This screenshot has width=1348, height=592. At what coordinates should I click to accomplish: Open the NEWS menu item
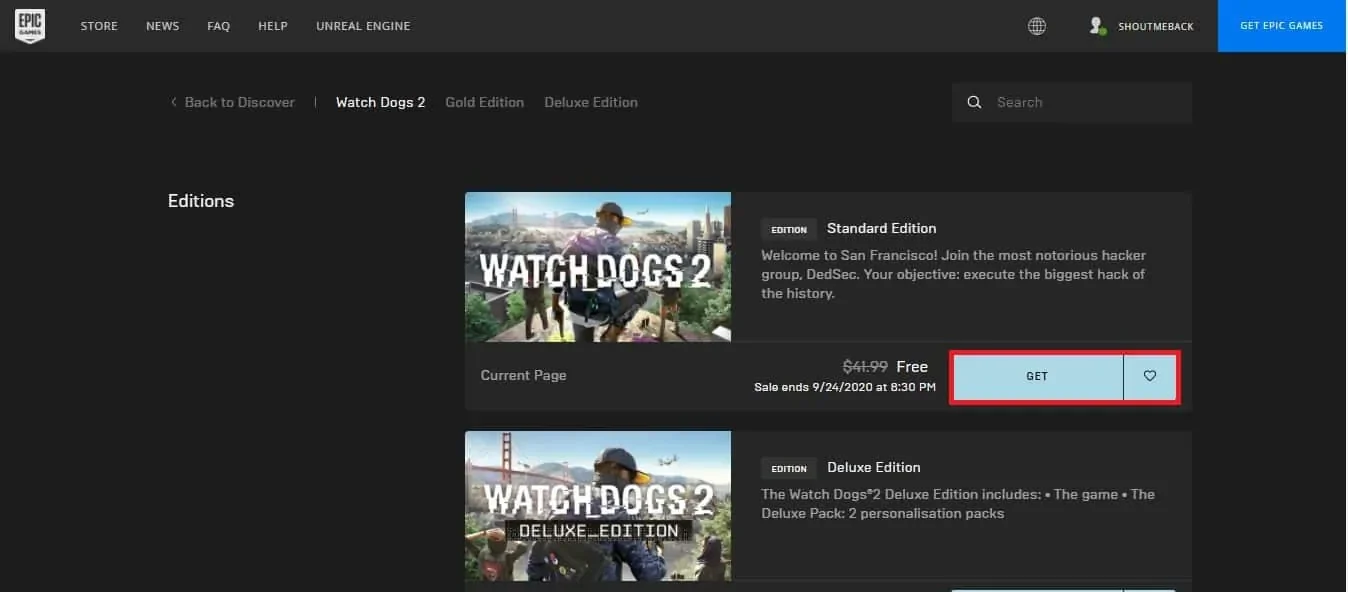click(x=162, y=26)
